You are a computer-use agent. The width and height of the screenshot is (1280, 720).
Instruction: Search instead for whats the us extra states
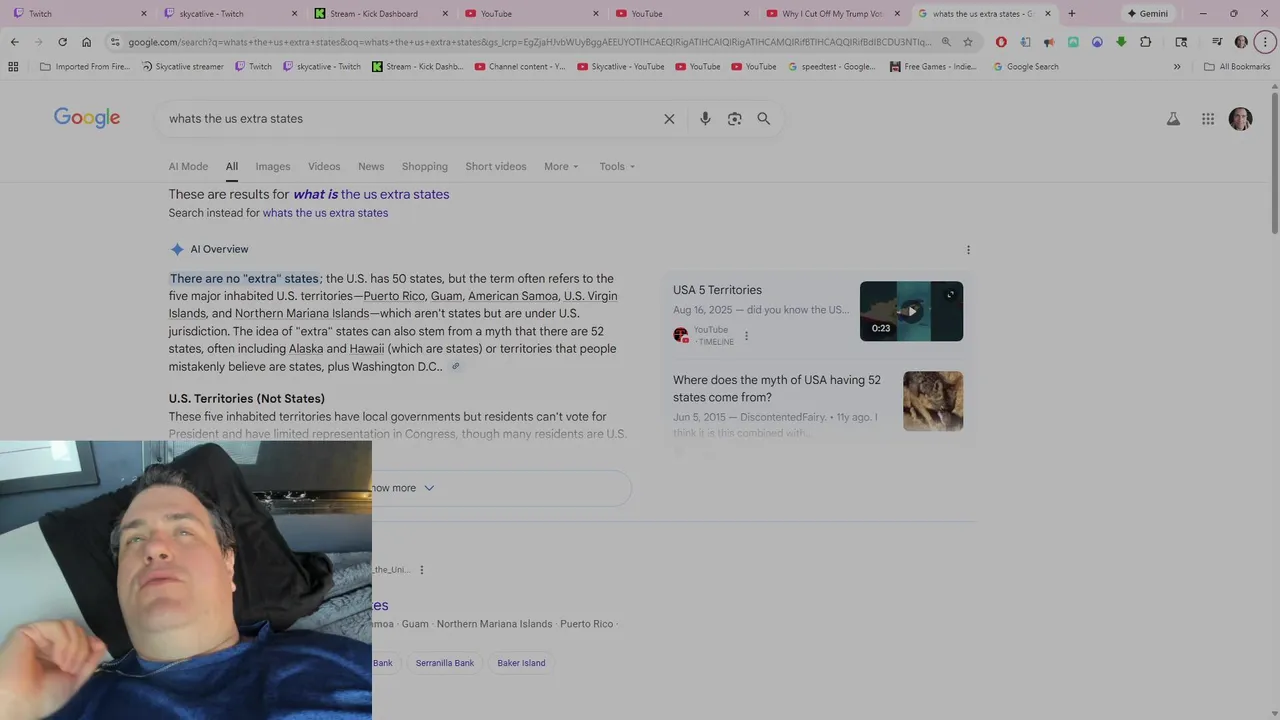point(325,213)
